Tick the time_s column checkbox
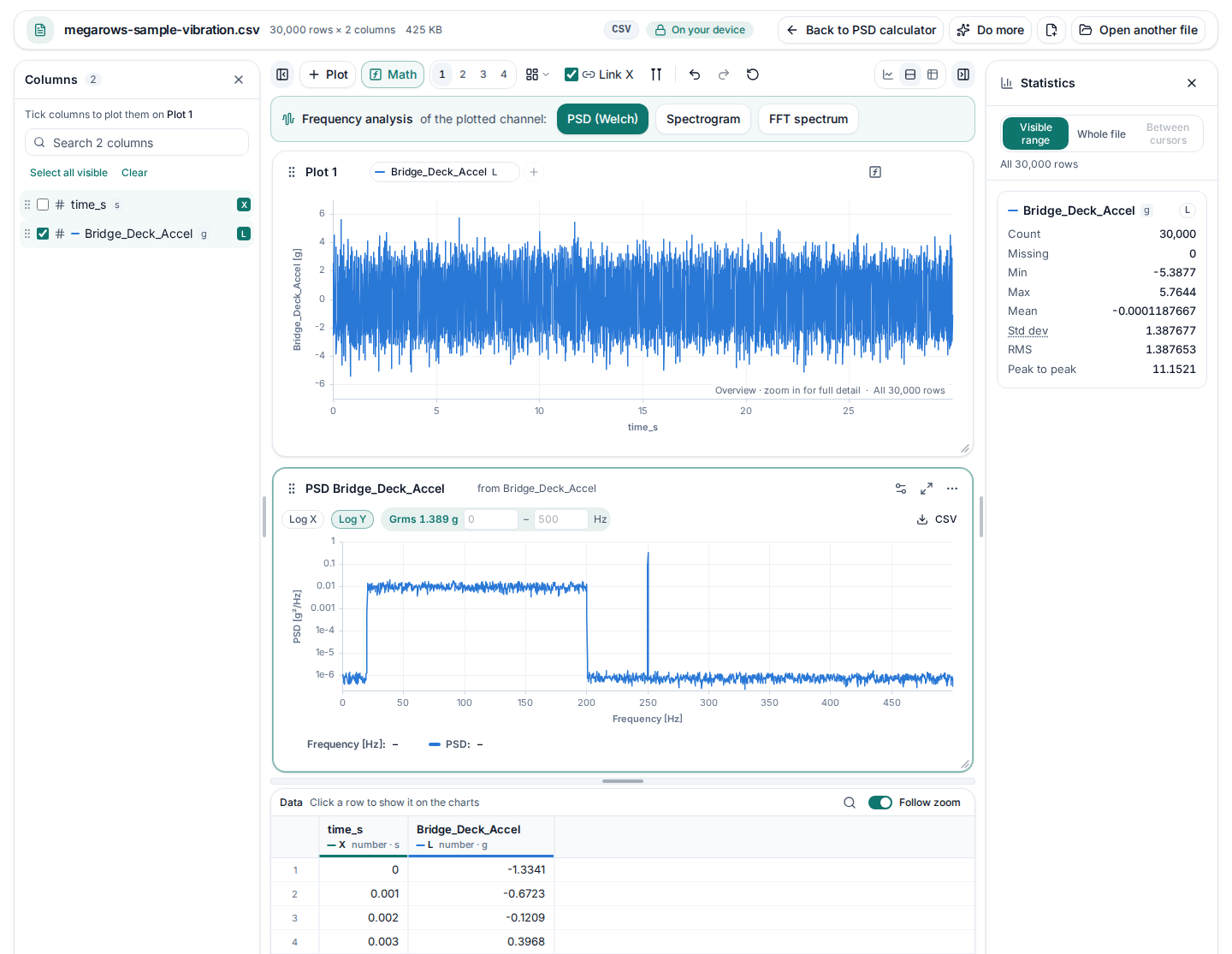1232x954 pixels. (43, 204)
